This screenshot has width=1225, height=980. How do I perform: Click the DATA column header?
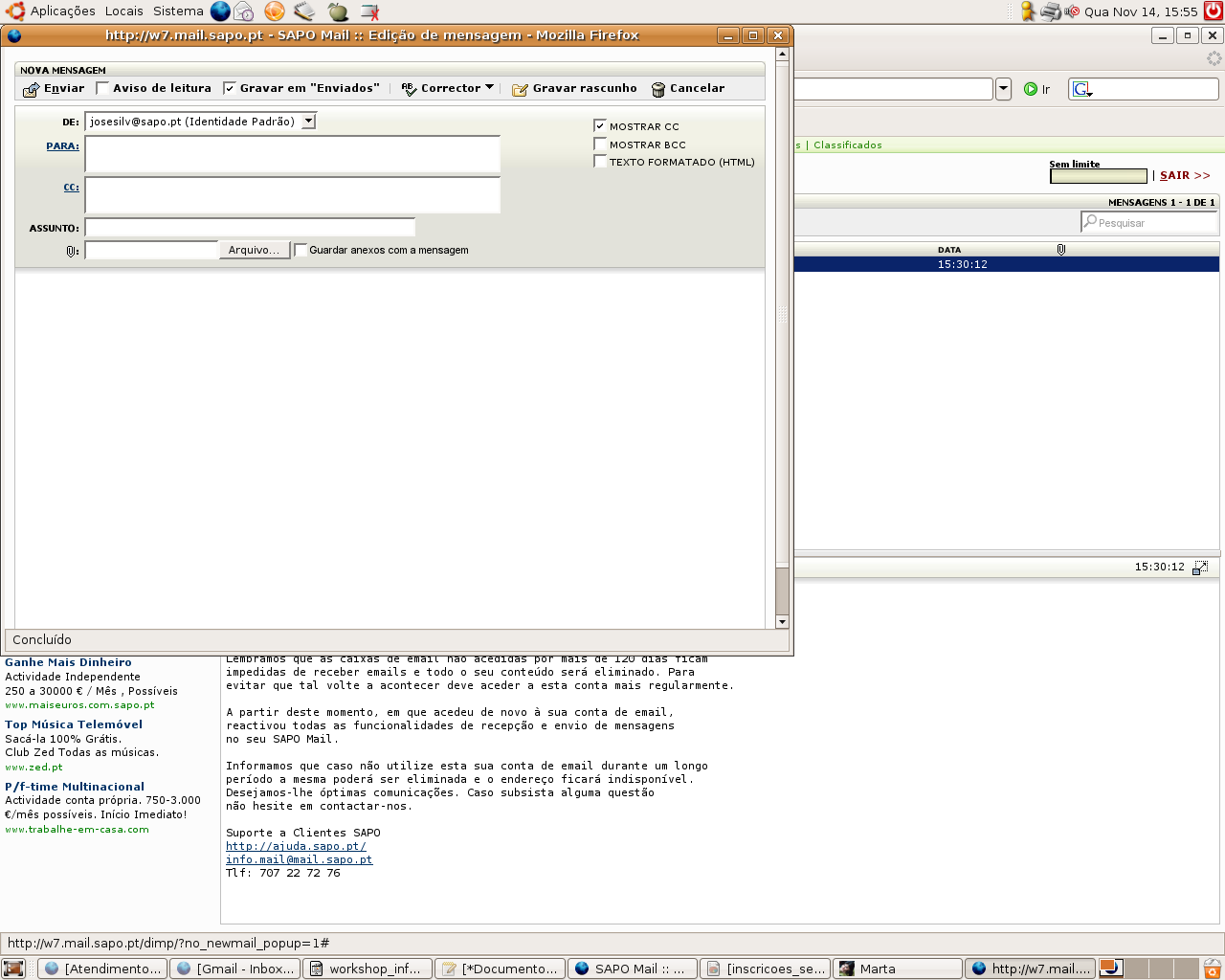(949, 250)
